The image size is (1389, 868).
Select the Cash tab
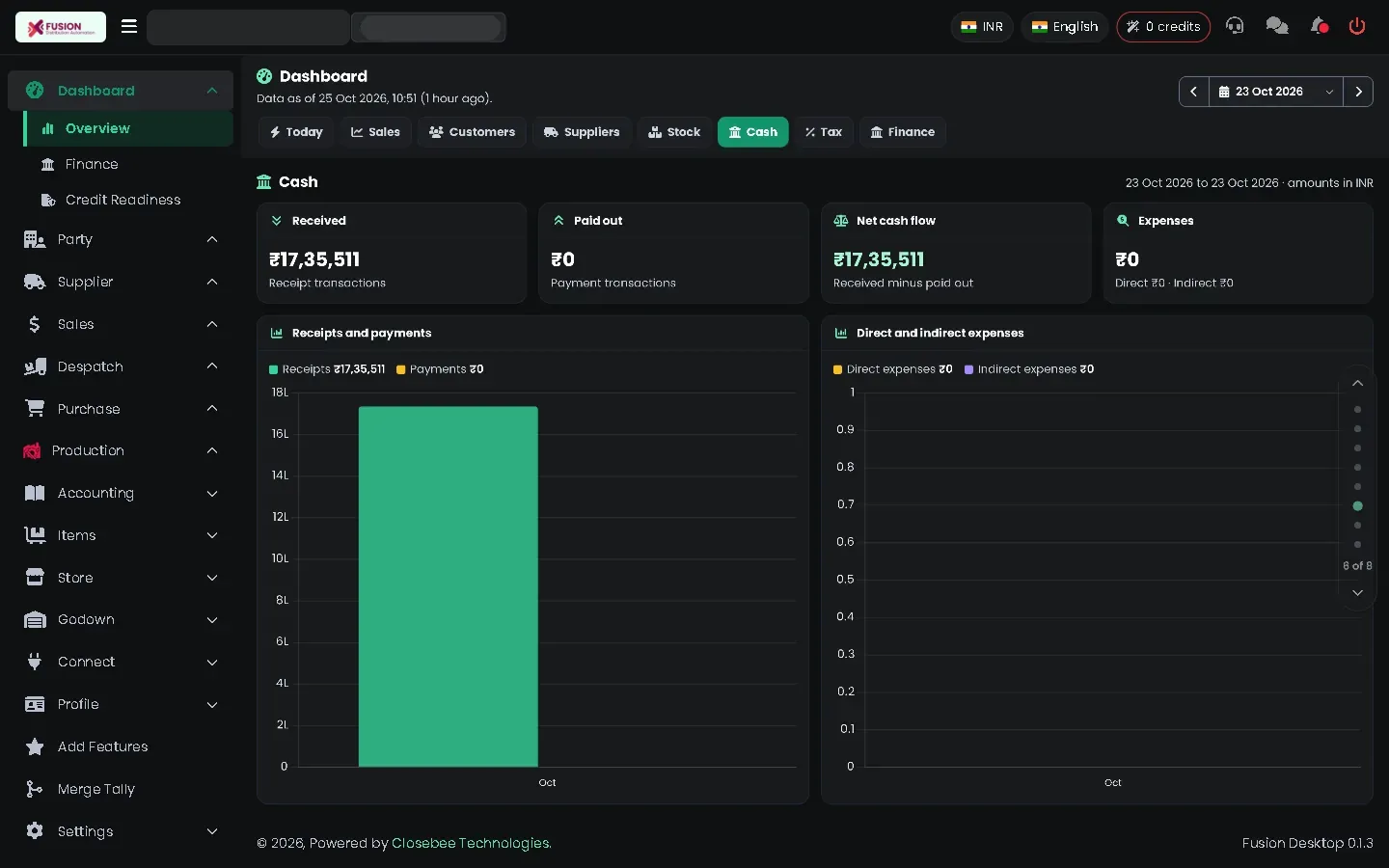752,132
